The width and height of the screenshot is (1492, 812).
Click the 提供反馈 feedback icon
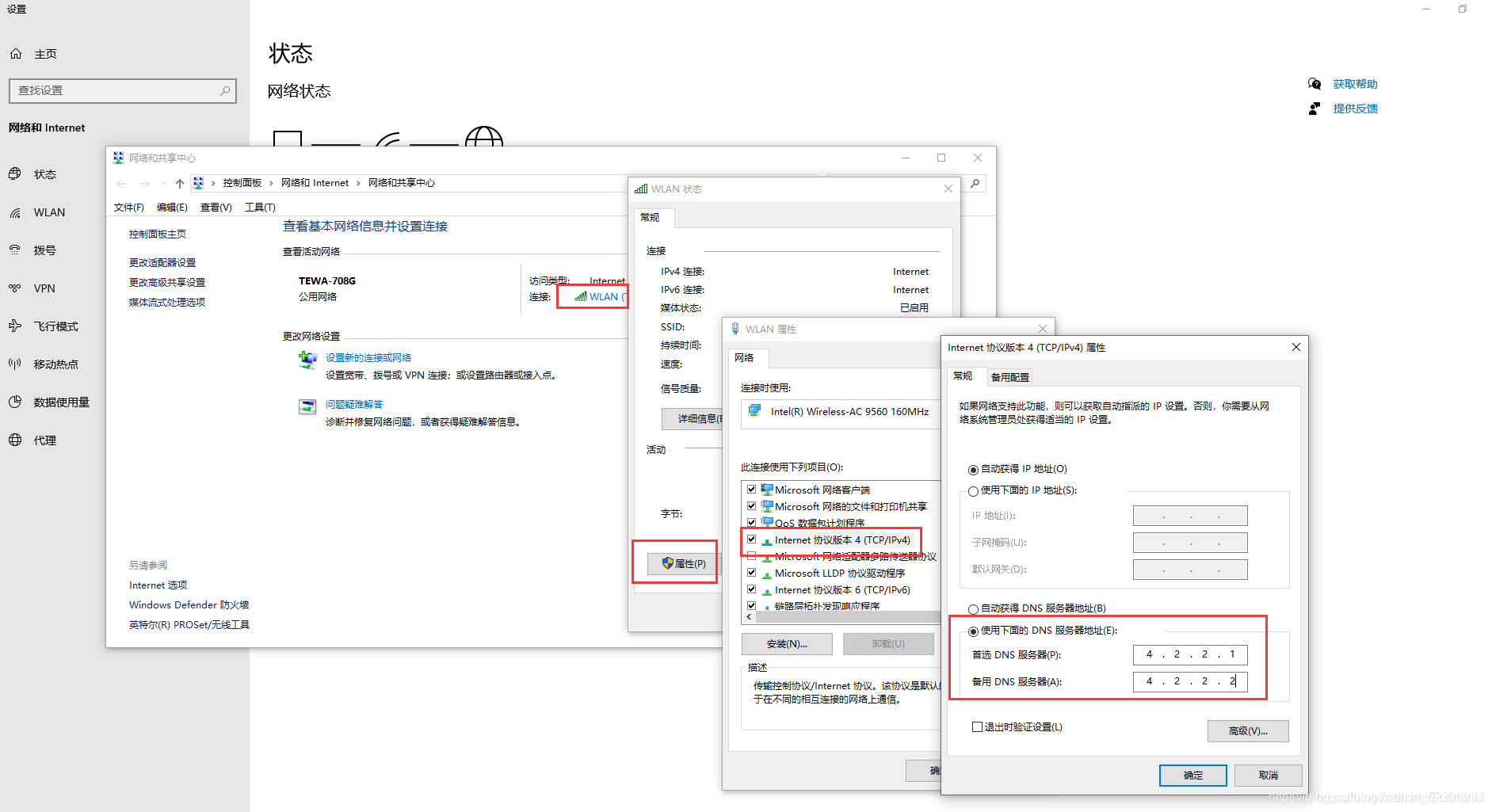click(x=1315, y=109)
